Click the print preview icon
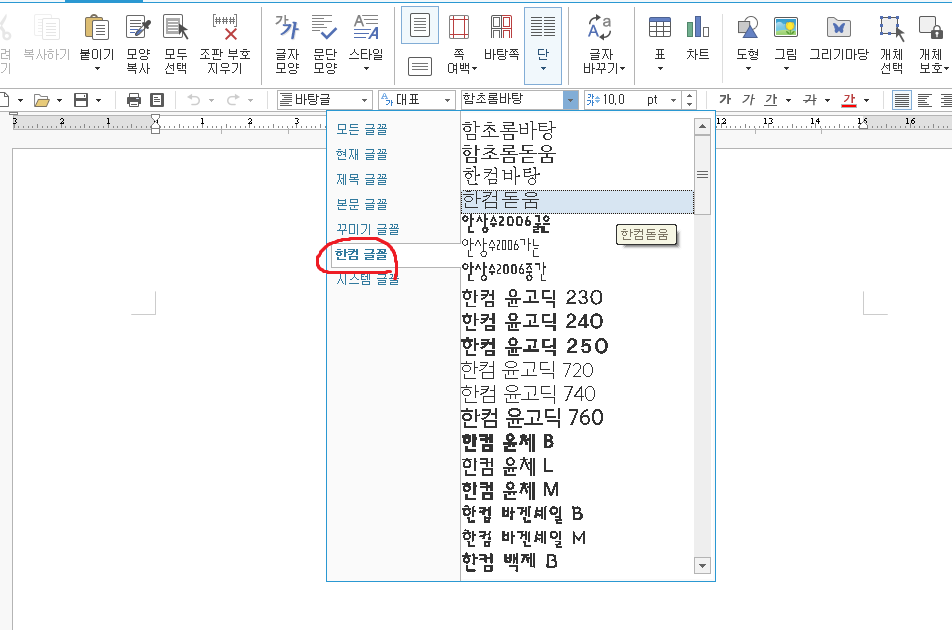This screenshot has width=952, height=630. click(x=157, y=100)
